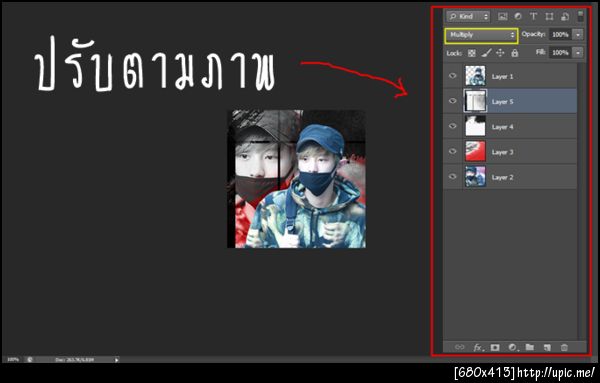Open the Fill slider arrow
Screen dimensions: 600x383
[x=578, y=52]
